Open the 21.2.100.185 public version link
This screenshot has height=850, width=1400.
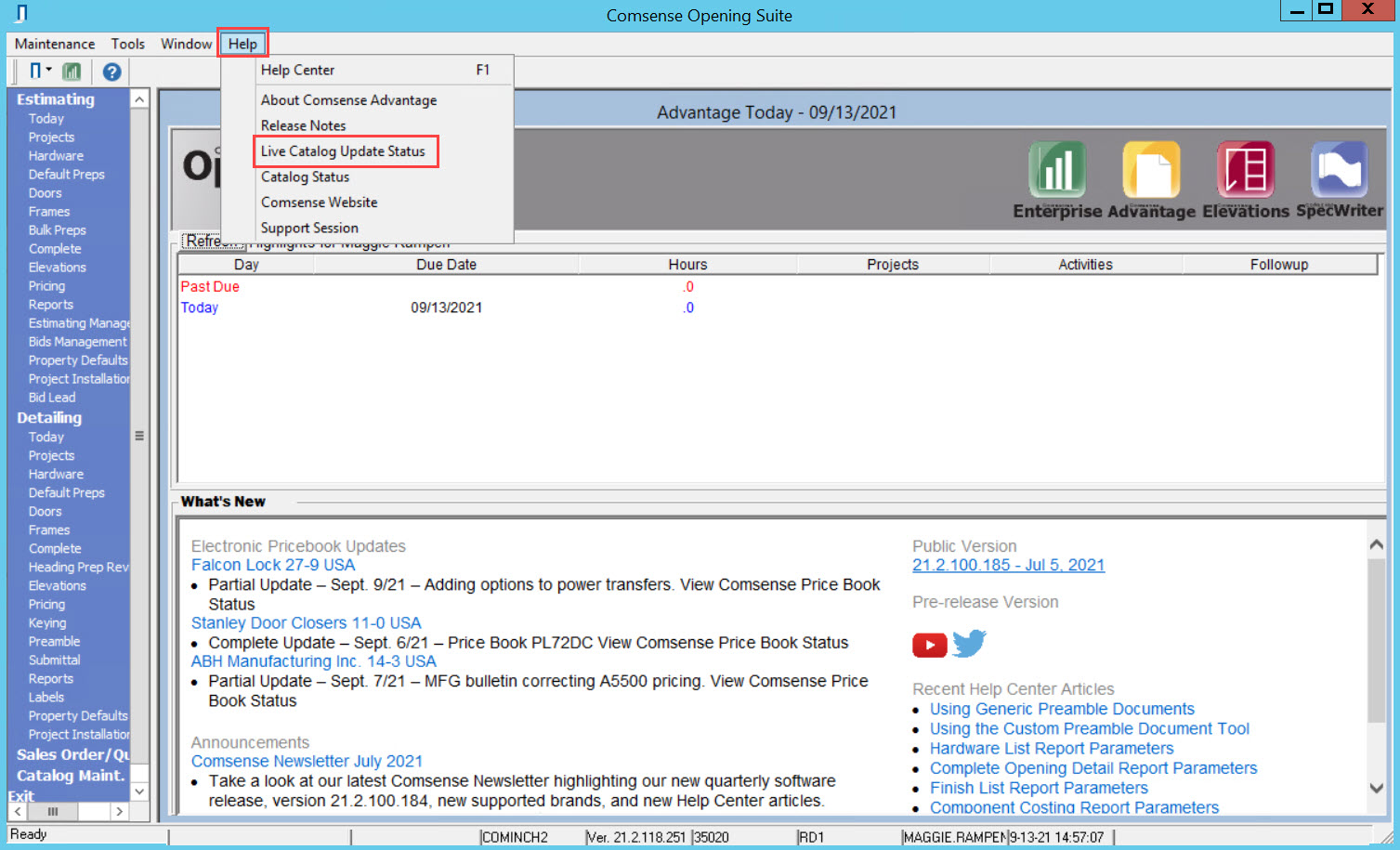point(1008,565)
